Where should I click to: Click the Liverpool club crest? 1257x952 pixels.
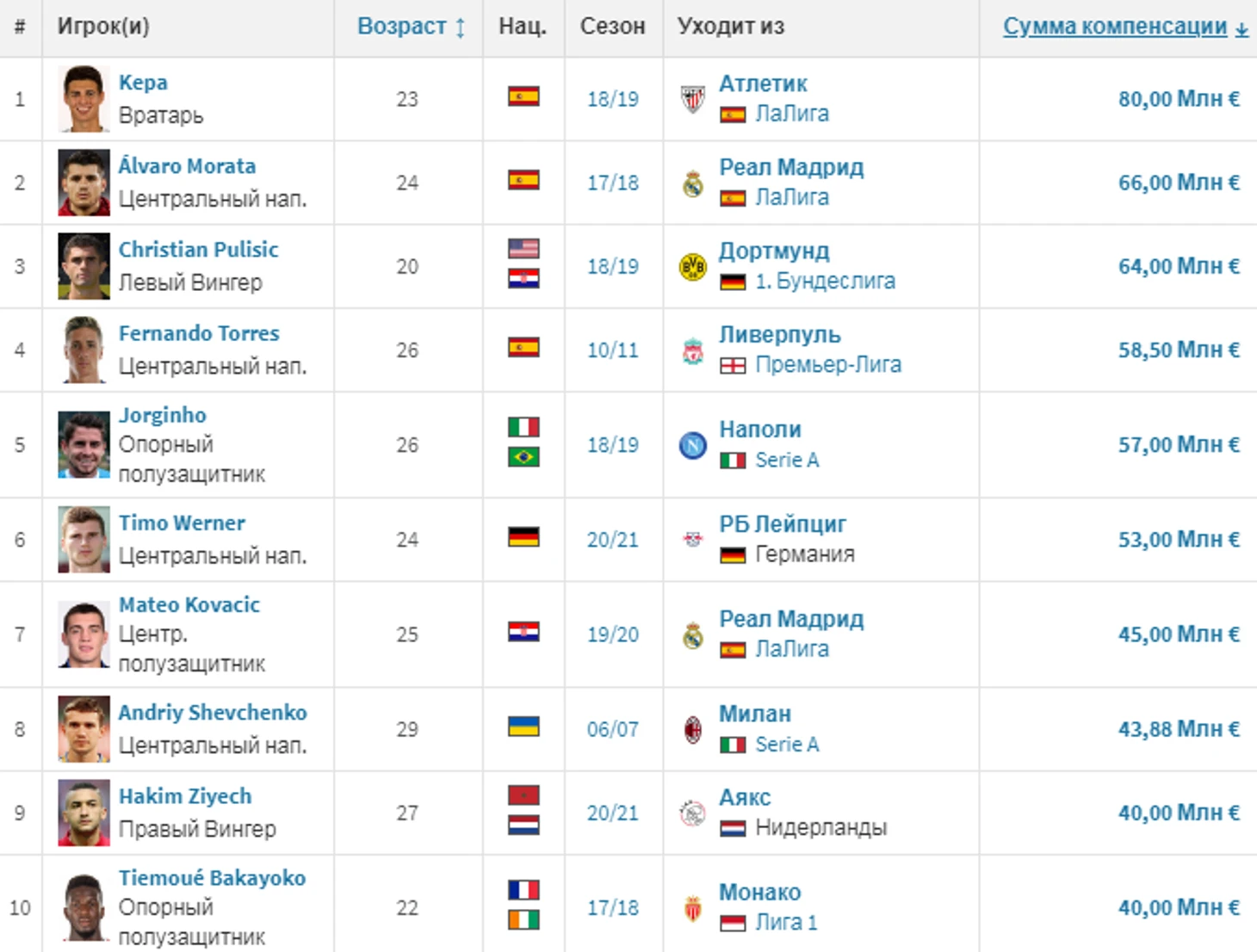pyautogui.click(x=693, y=350)
